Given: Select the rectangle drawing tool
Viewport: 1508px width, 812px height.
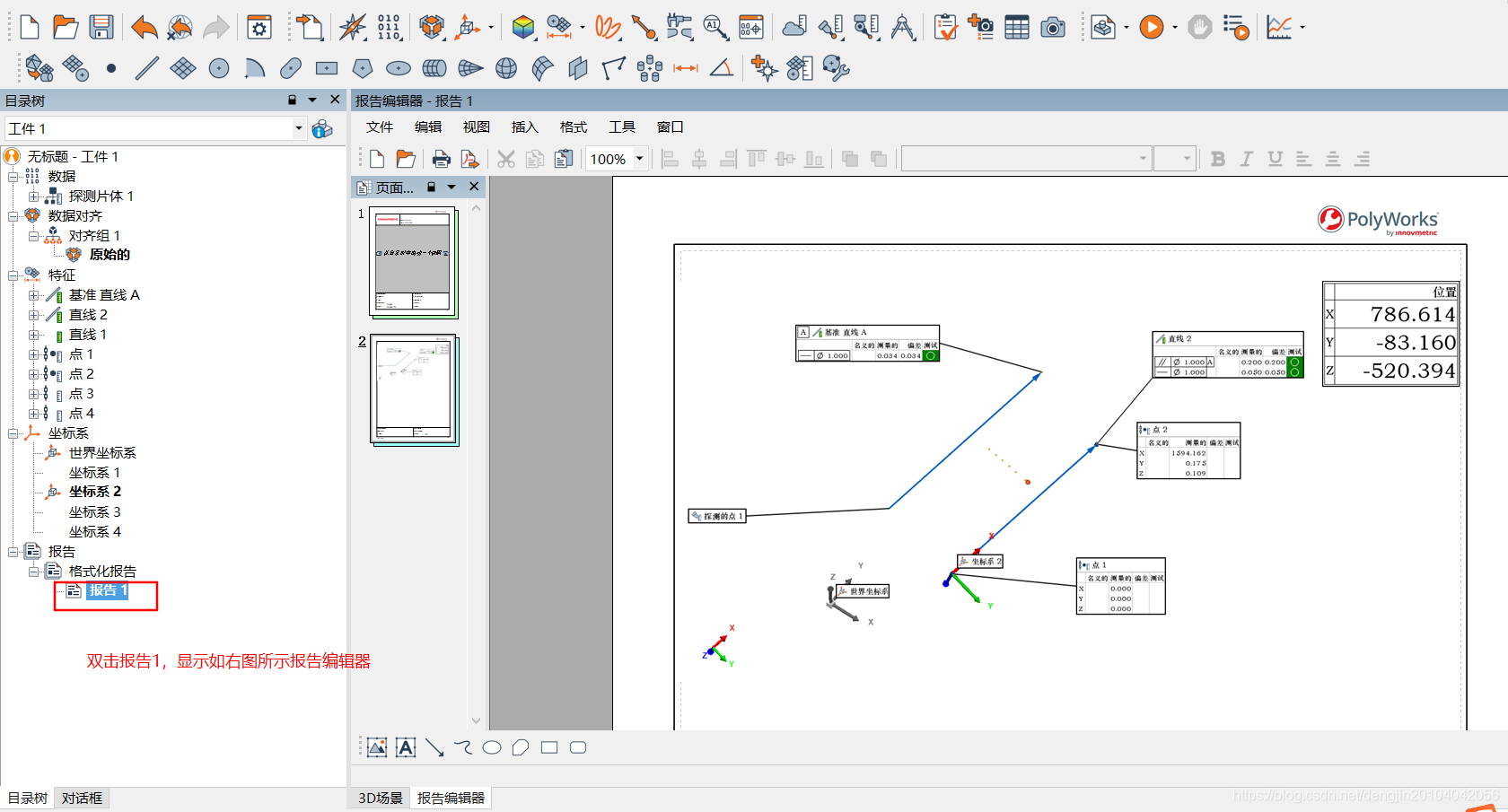Looking at the screenshot, I should [x=549, y=747].
